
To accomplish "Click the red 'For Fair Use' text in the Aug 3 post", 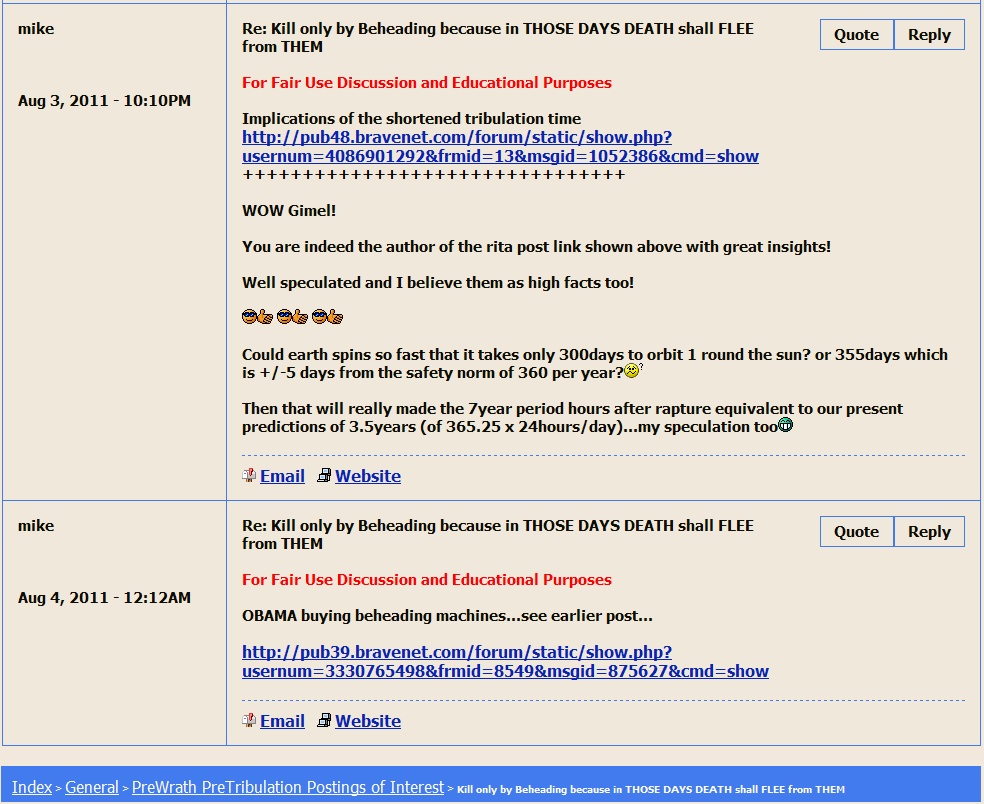I will (x=427, y=83).
